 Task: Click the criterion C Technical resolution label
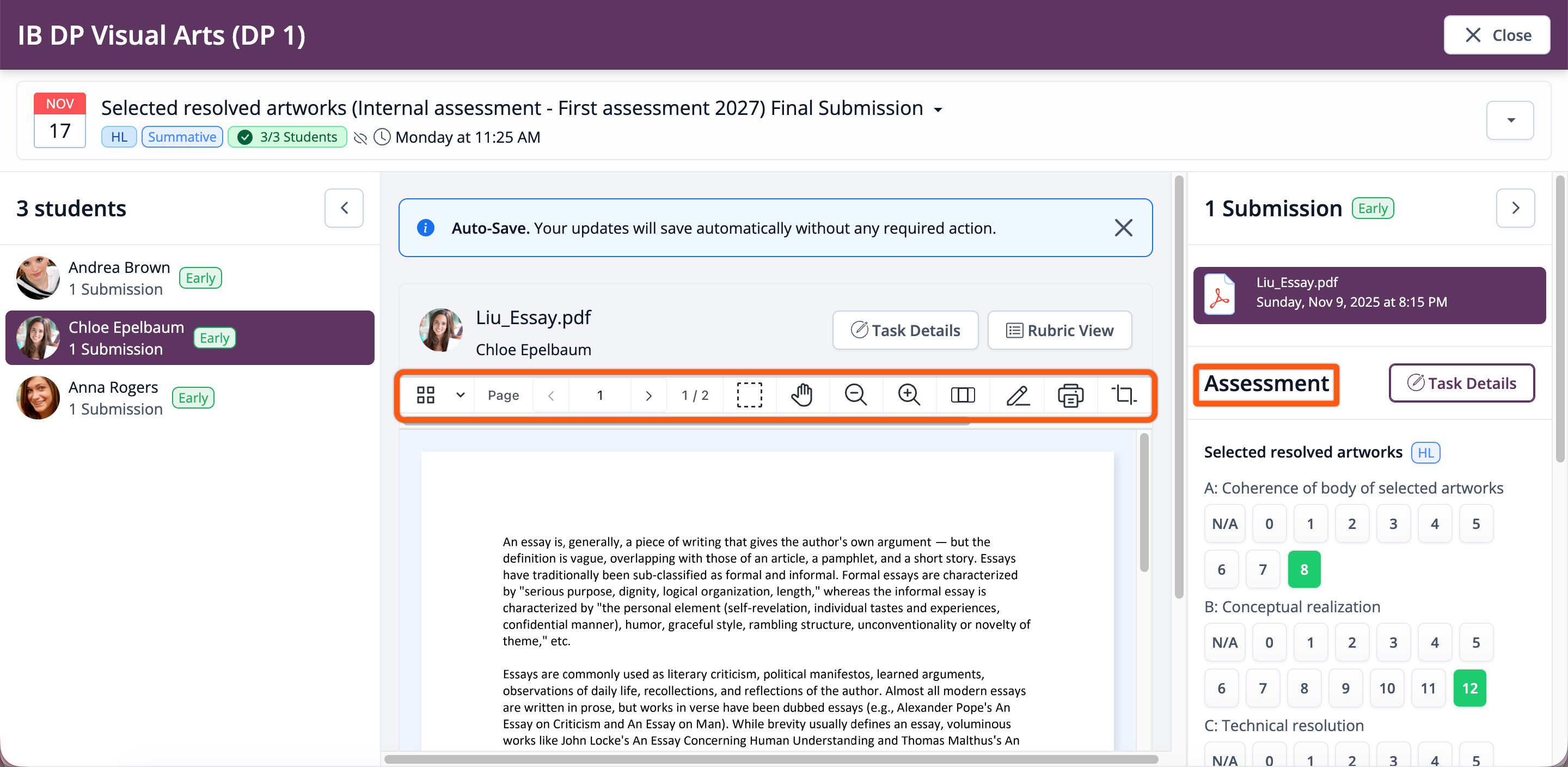(1284, 725)
